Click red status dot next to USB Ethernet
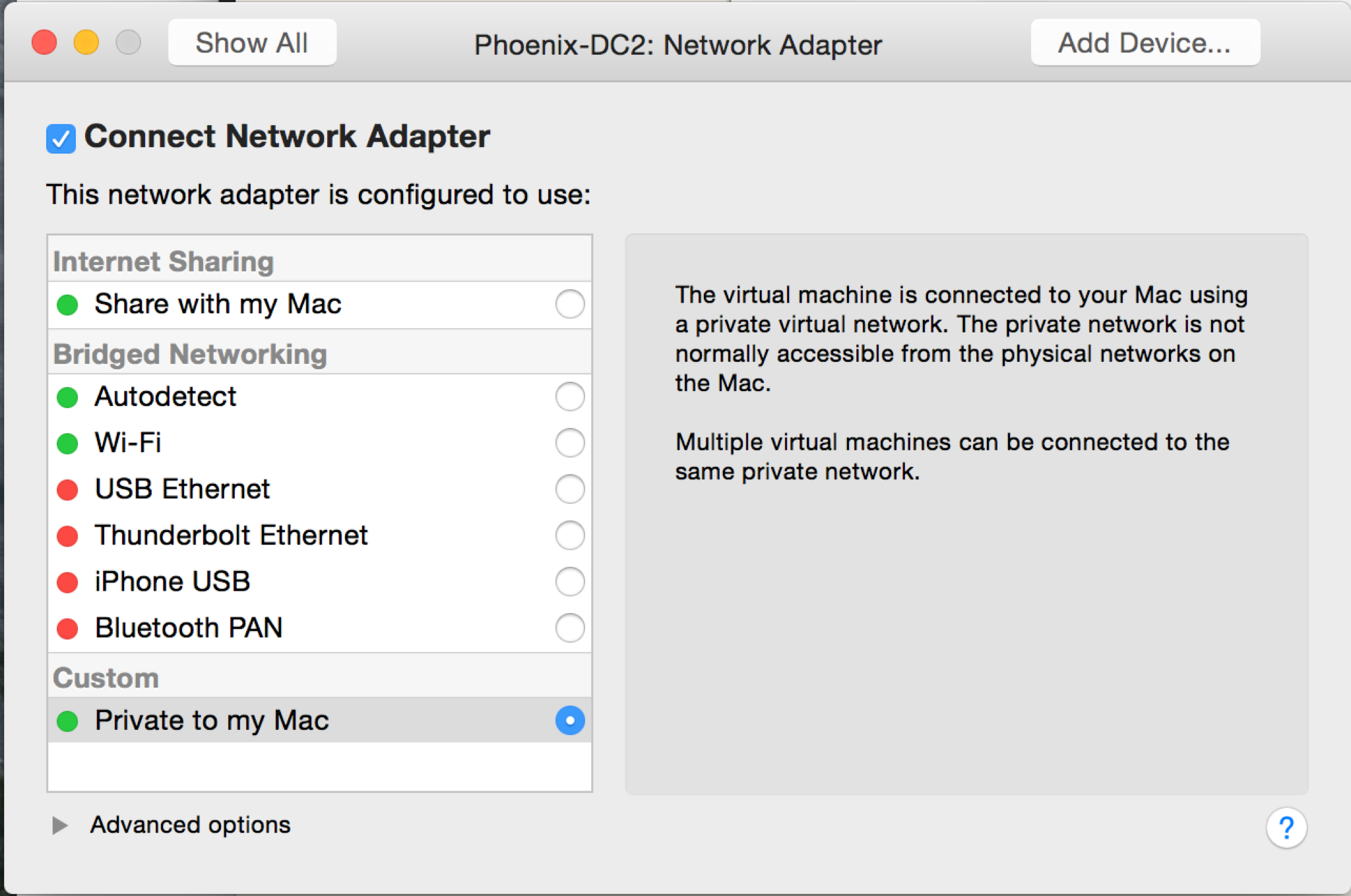 coord(67,489)
